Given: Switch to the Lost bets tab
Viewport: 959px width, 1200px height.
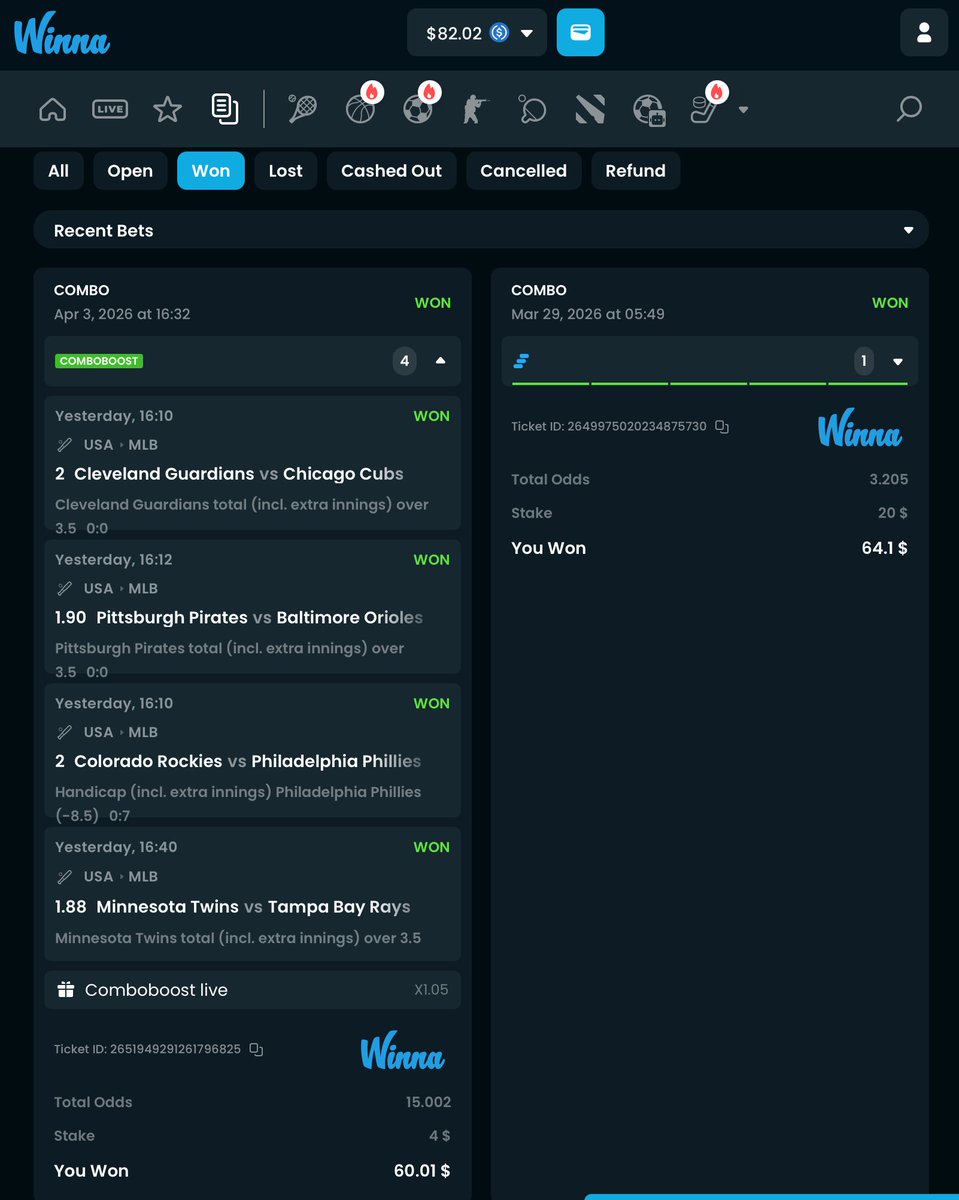Looking at the screenshot, I should click(285, 171).
